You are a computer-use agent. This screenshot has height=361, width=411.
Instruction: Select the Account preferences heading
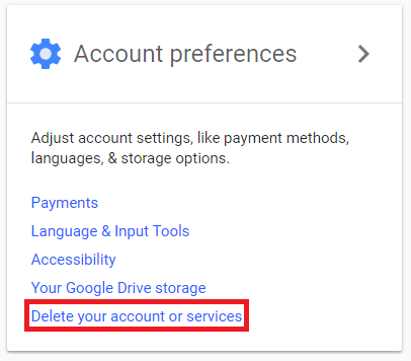tap(185, 54)
